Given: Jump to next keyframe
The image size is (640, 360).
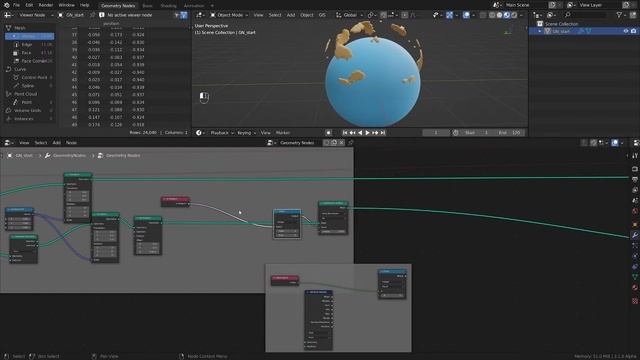Looking at the screenshot, I should pos(375,133).
